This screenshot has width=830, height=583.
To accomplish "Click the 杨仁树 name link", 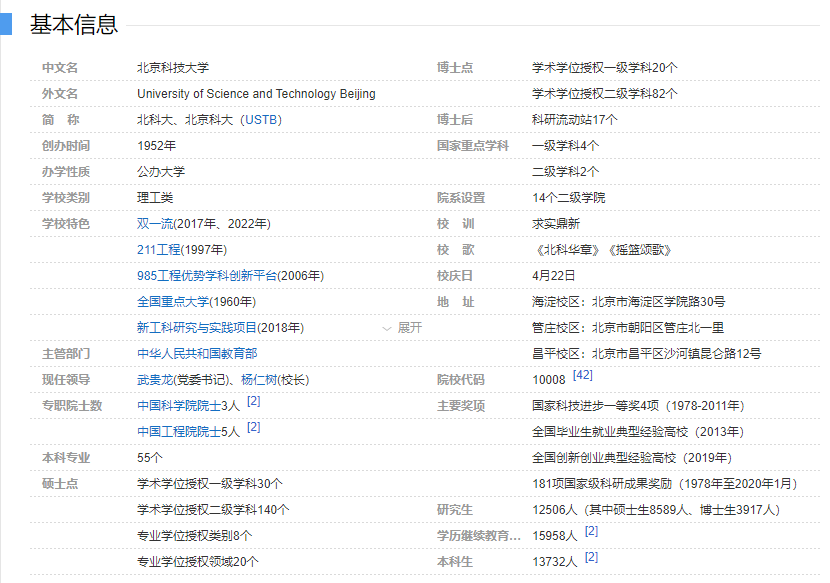I will pos(258,380).
